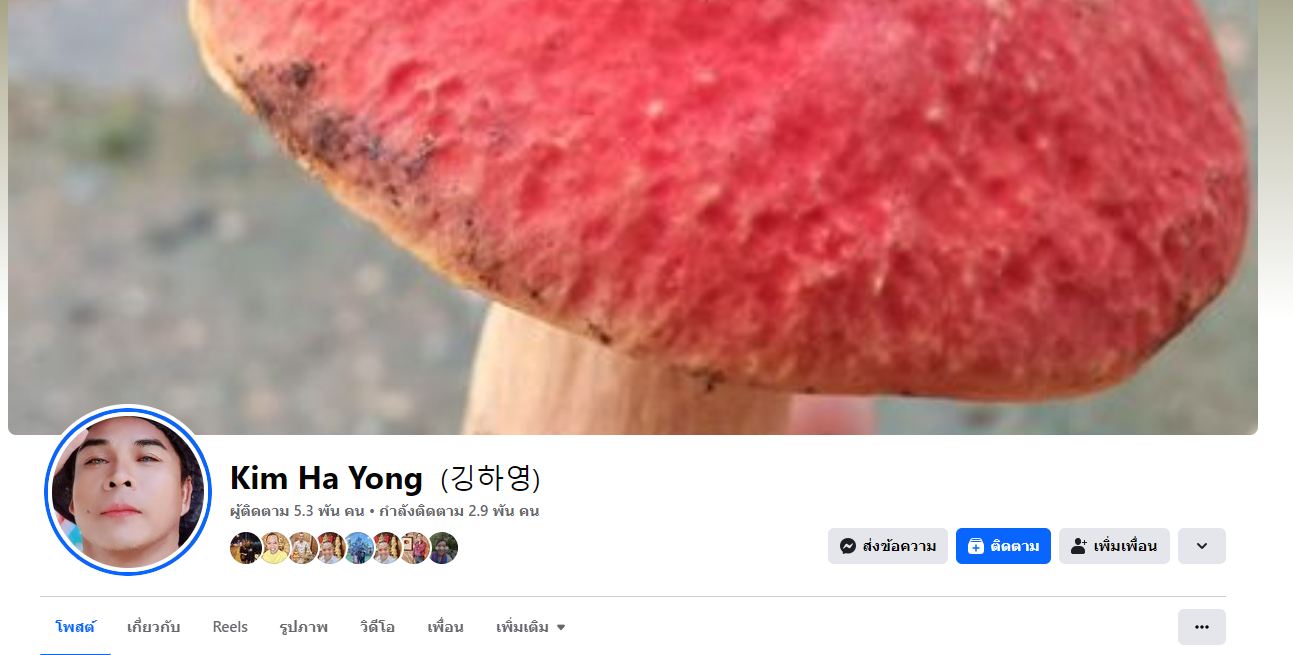Click the ติดตาม follow button
The width and height of the screenshot is (1293, 655).
(1003, 546)
